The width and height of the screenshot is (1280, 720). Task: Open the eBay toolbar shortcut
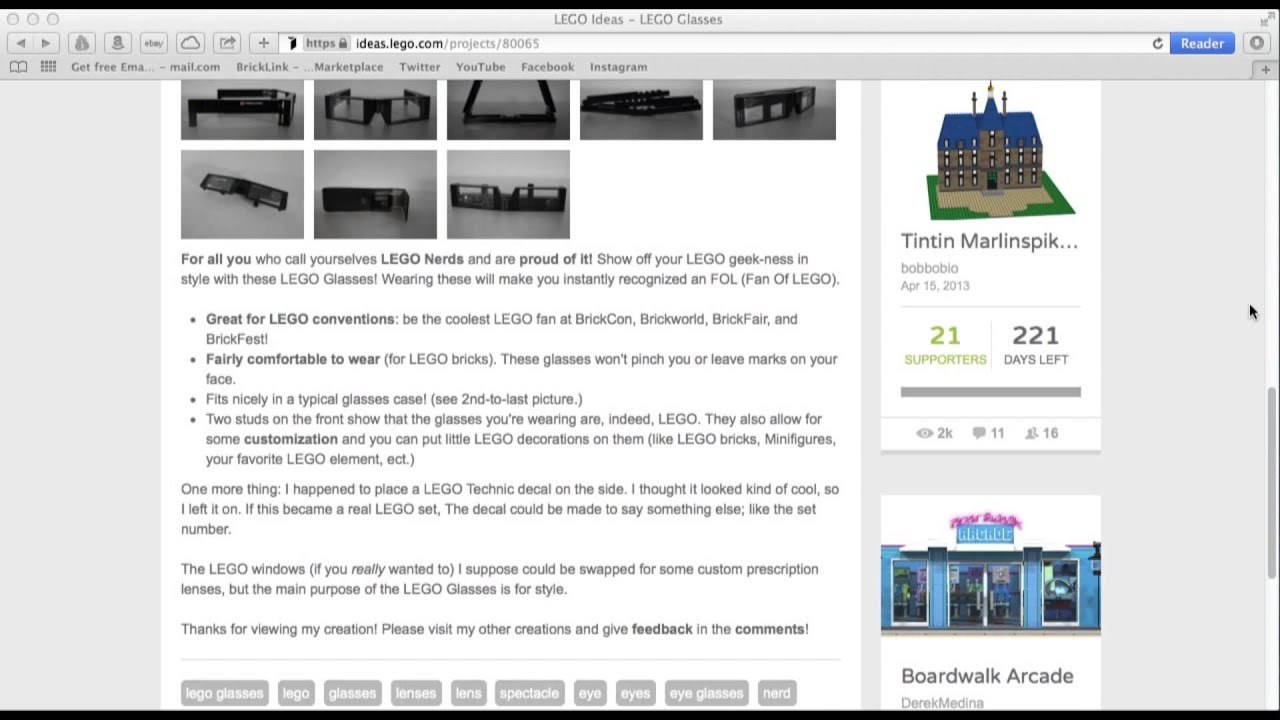[x=153, y=43]
